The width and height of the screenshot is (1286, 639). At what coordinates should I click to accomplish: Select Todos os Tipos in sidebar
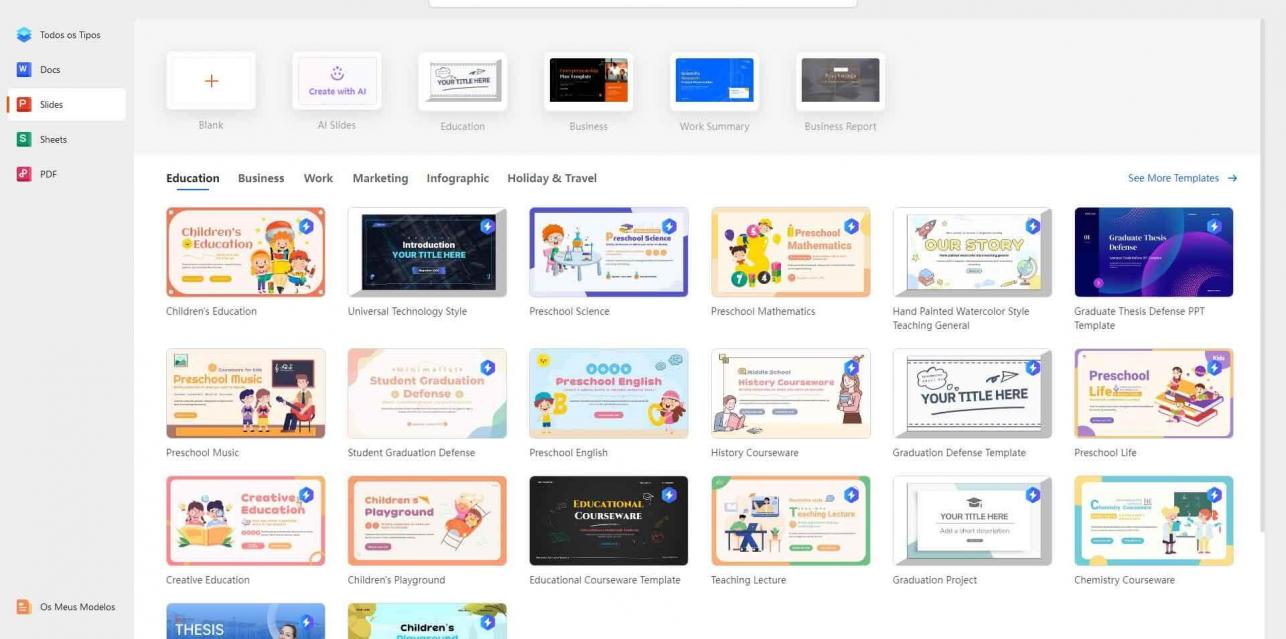coord(70,35)
